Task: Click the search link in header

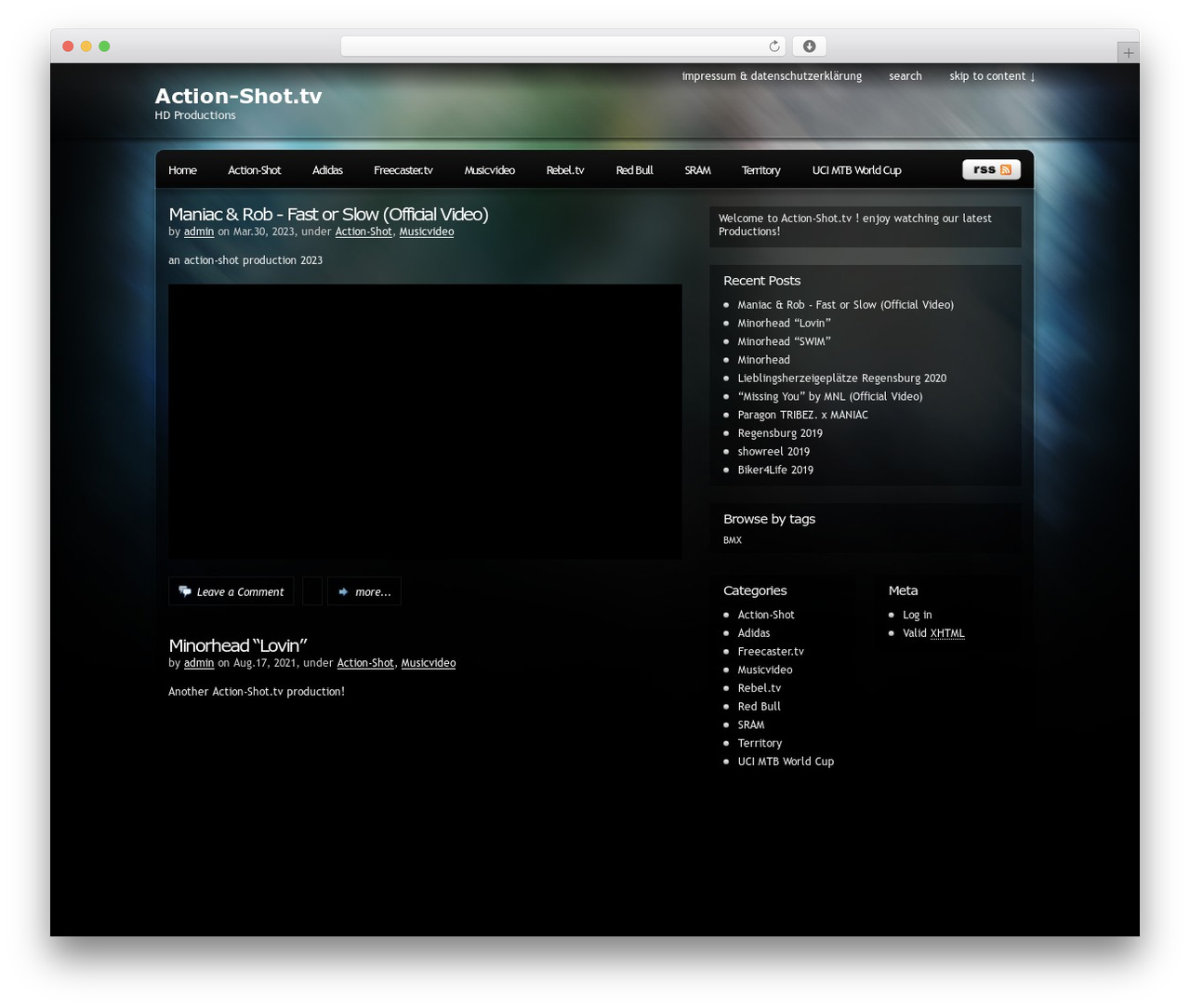Action: tap(906, 76)
